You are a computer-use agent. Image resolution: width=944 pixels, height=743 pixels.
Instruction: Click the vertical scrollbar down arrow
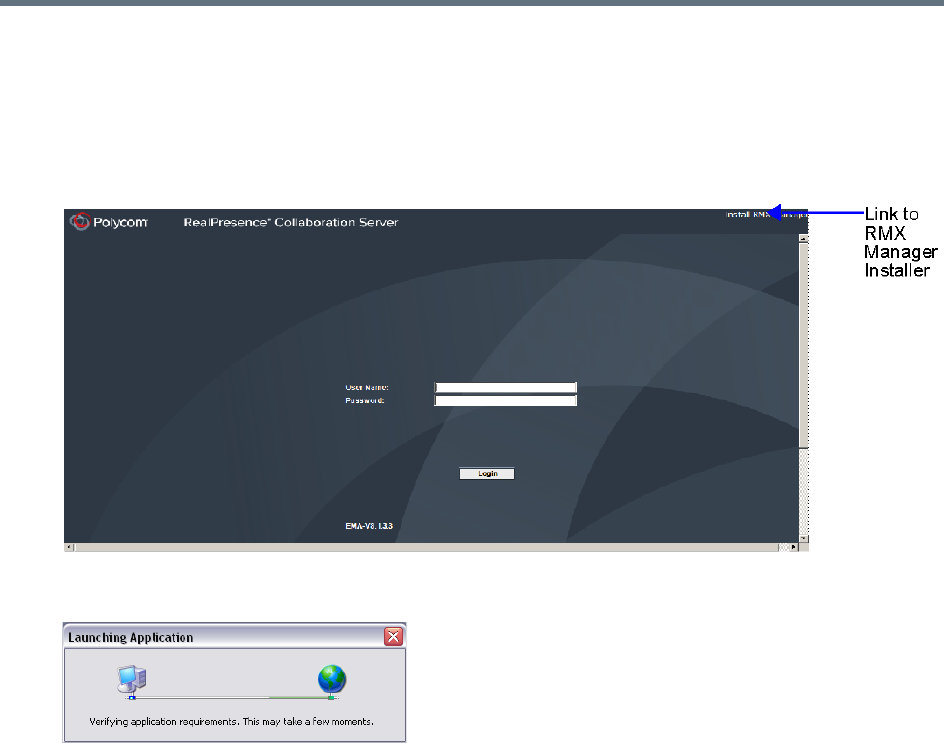tap(803, 538)
